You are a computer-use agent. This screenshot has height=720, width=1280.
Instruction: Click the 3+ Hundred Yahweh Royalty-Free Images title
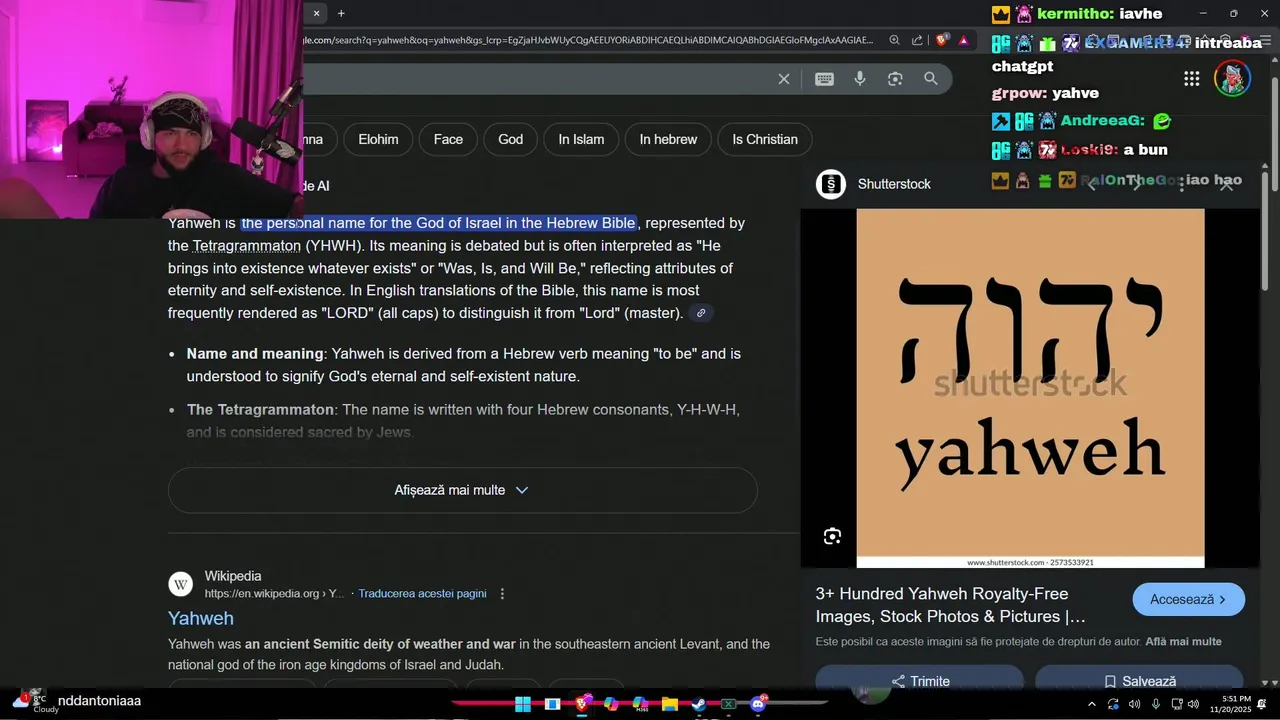pos(950,605)
